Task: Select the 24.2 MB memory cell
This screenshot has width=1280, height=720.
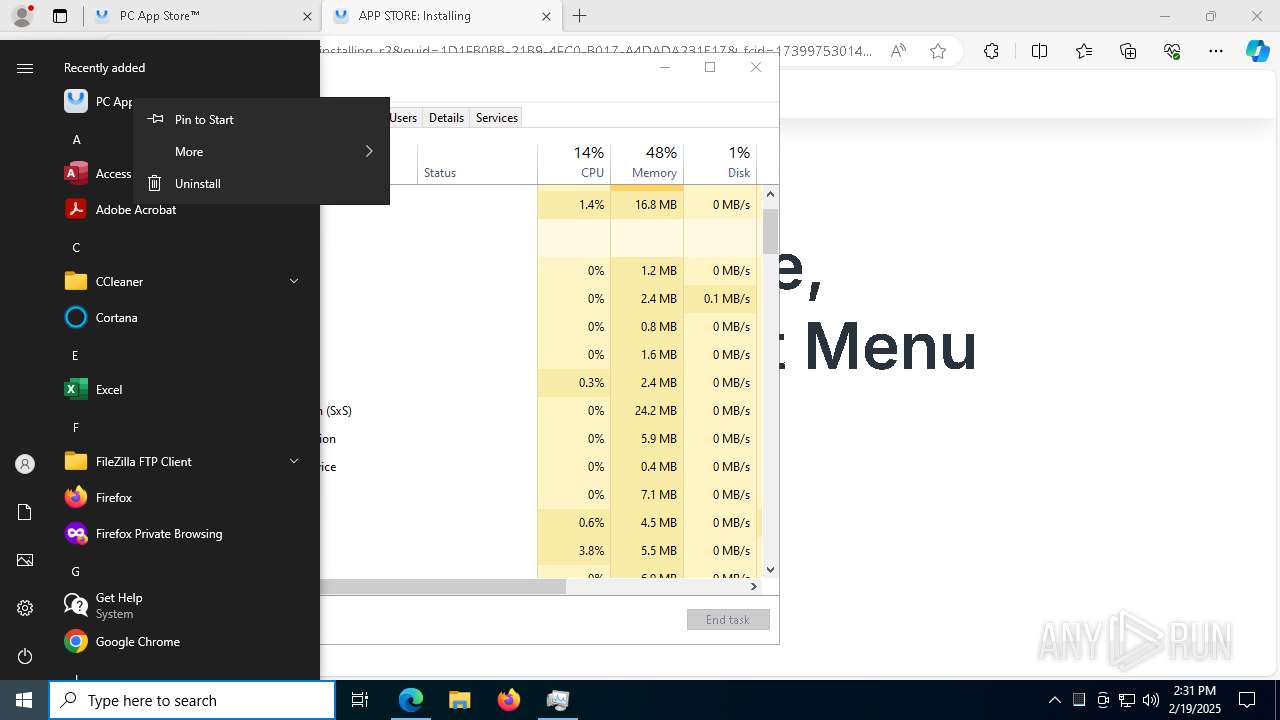Action: coord(647,410)
